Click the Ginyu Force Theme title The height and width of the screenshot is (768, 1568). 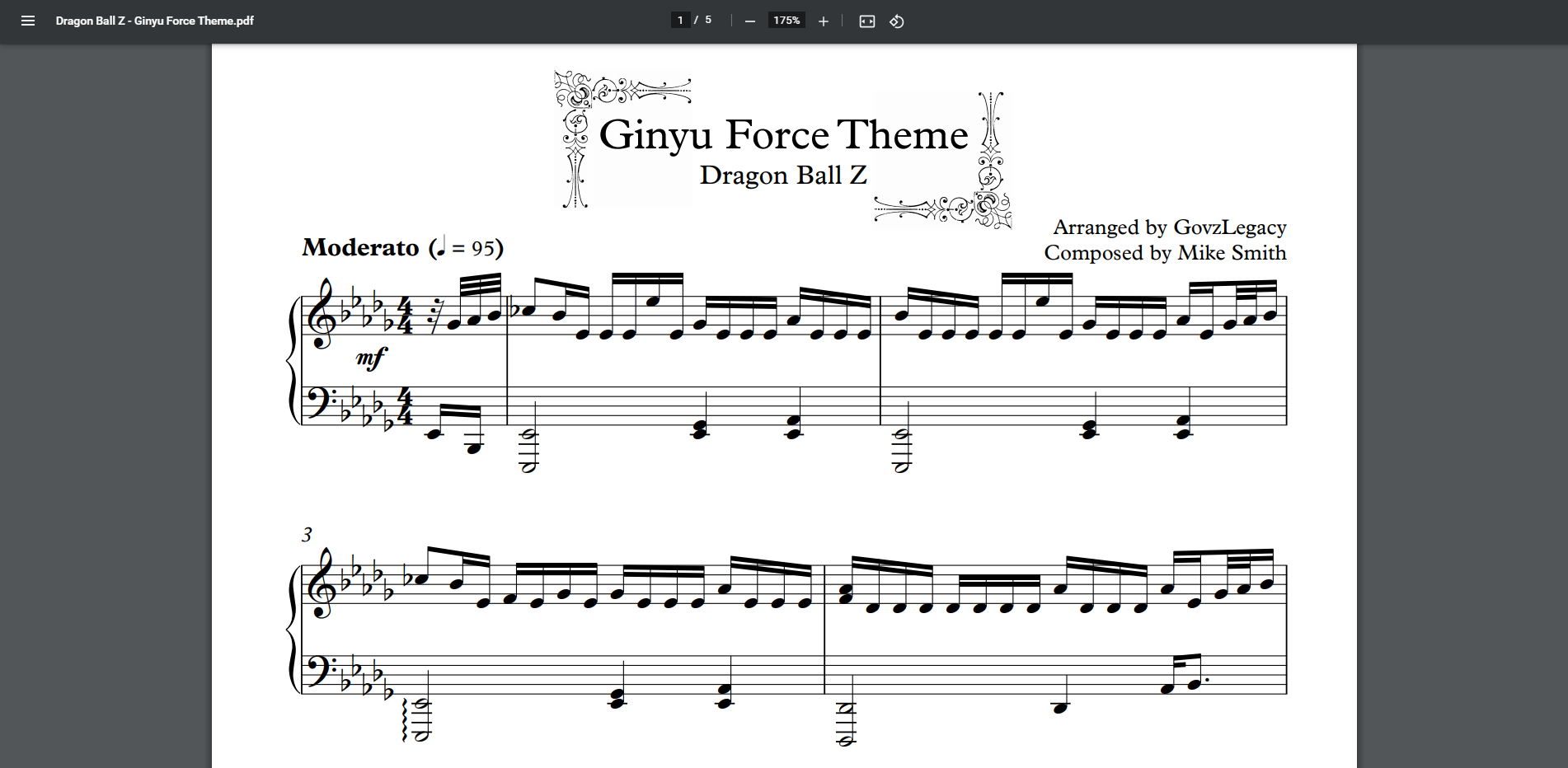click(782, 134)
